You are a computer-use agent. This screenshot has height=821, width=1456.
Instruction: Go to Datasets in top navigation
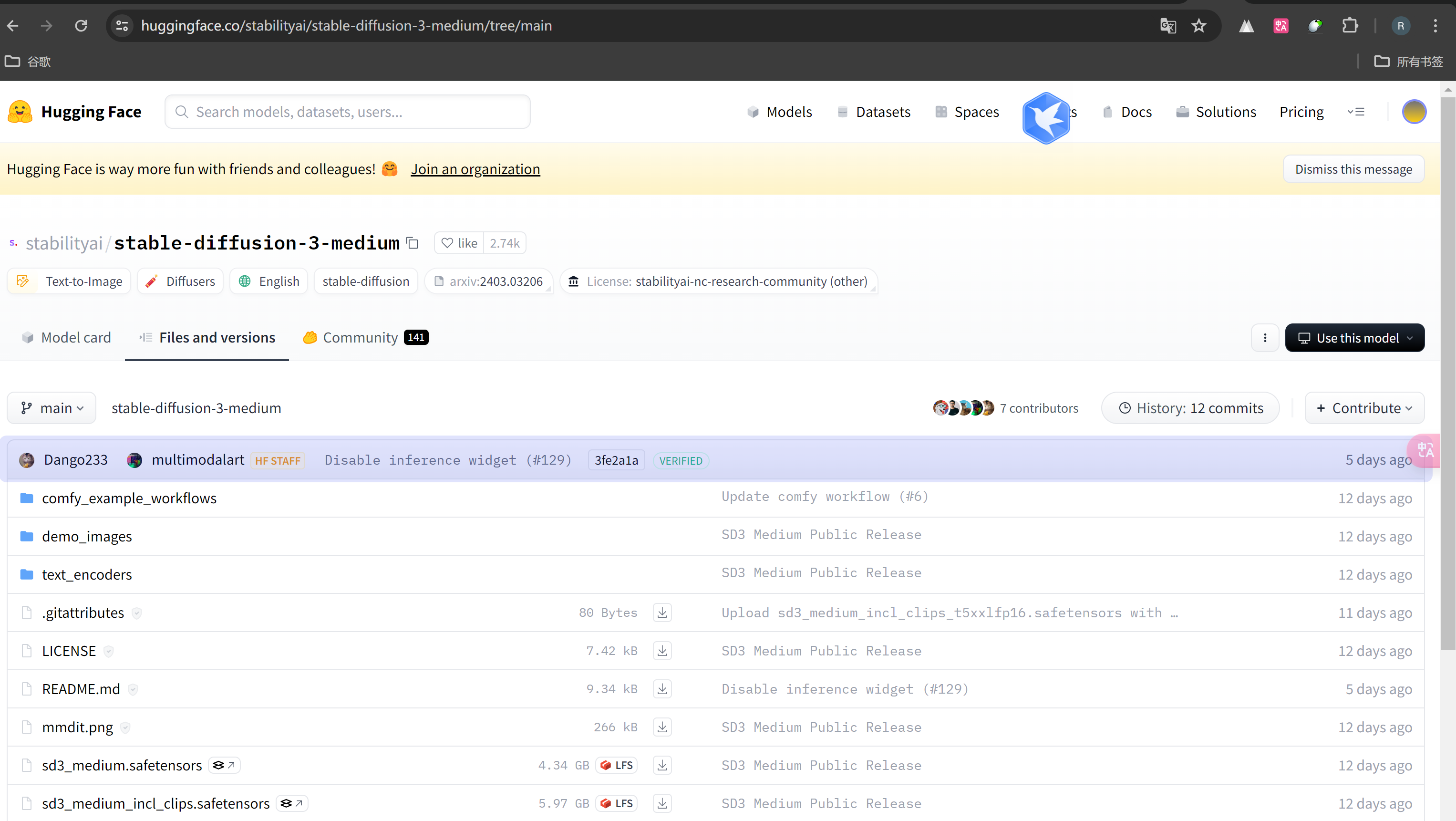(874, 112)
